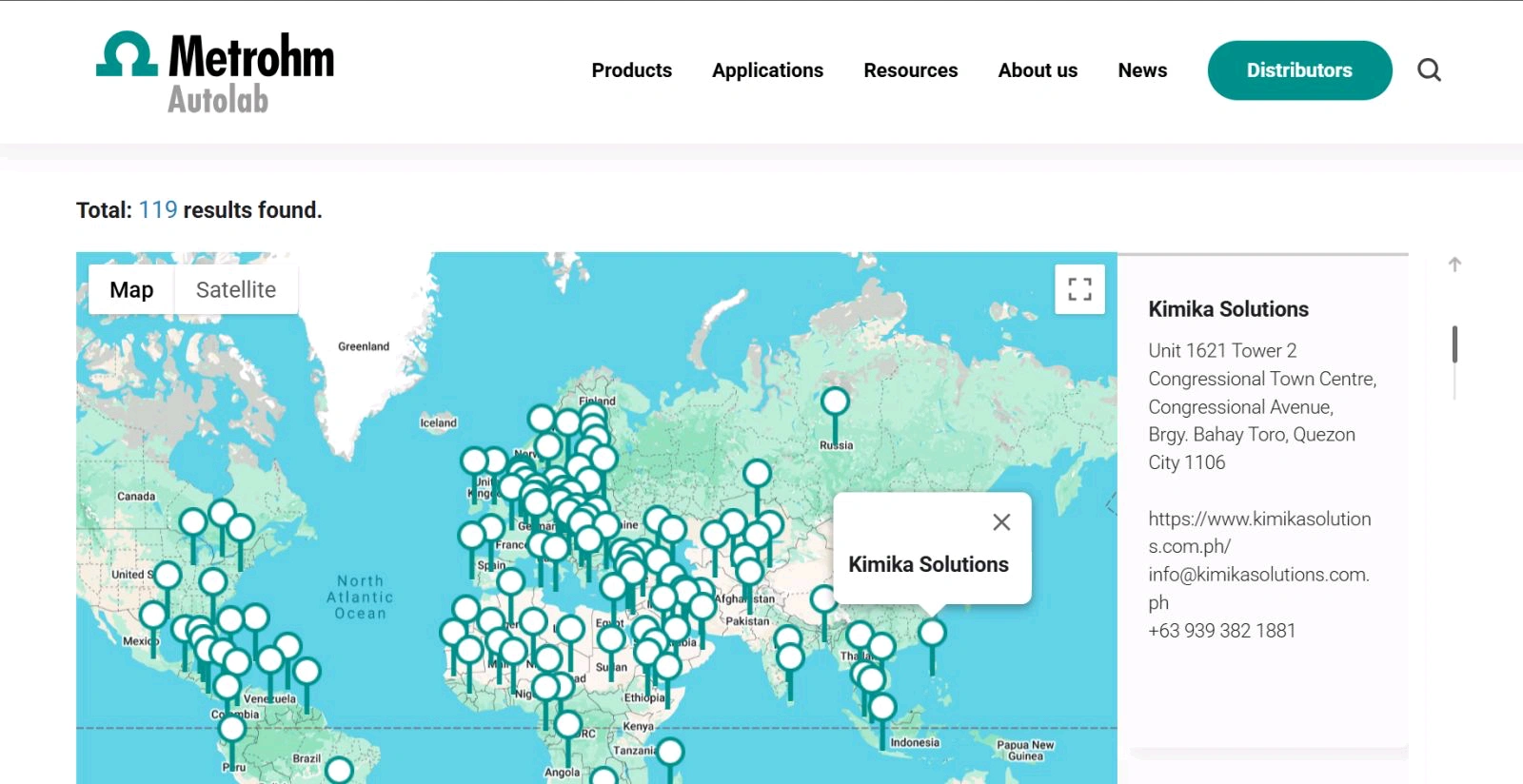Select the Kimika Solutions heading in sidebar

[x=1228, y=309]
